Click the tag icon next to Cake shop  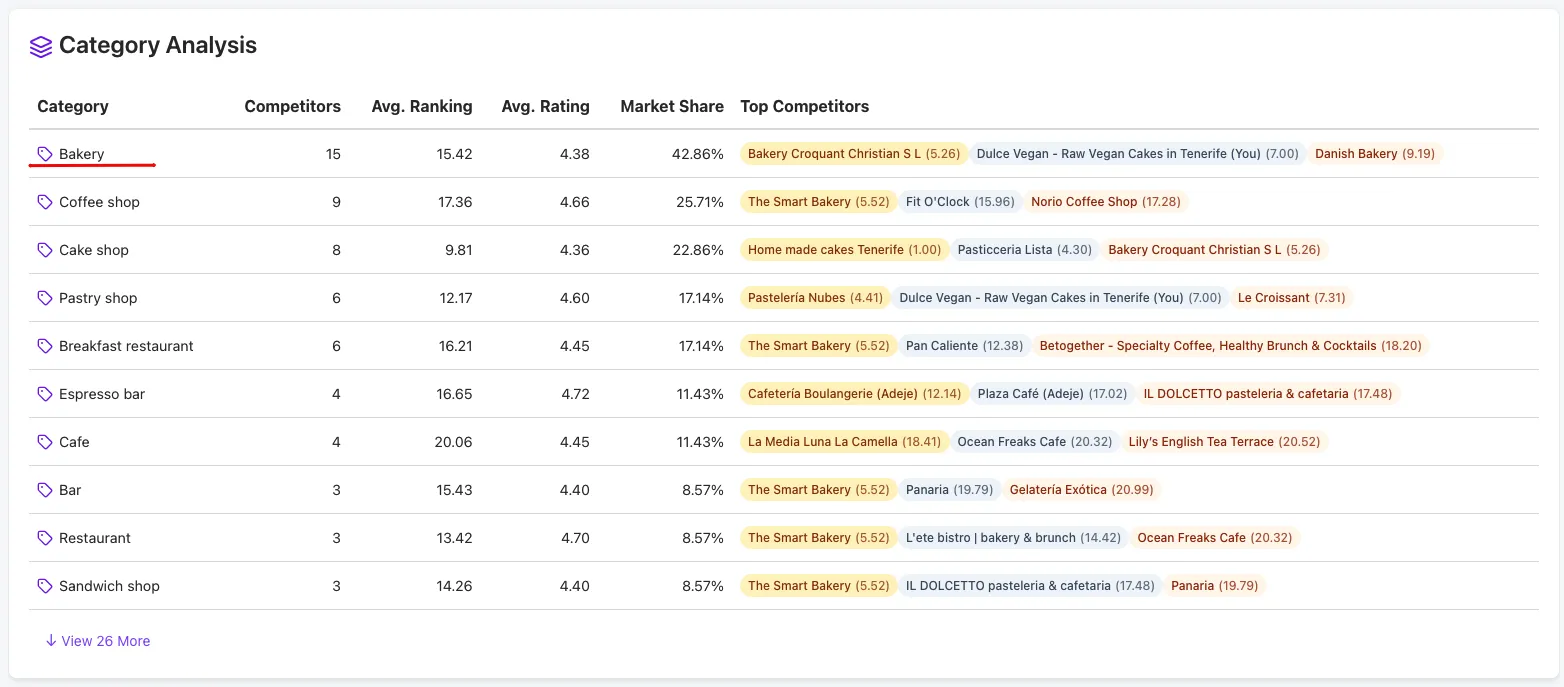pyautogui.click(x=45, y=250)
